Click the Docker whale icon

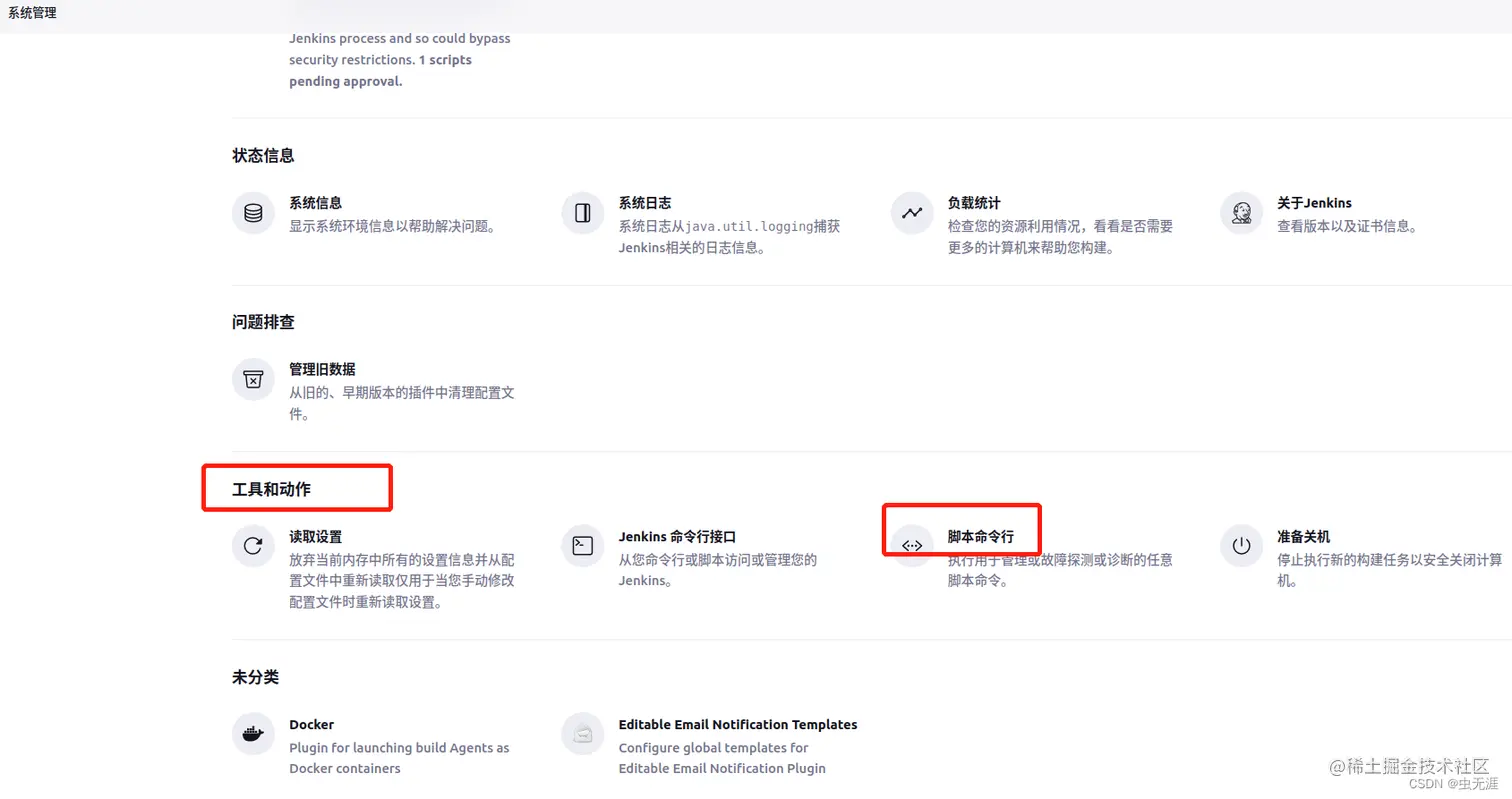pyautogui.click(x=253, y=733)
